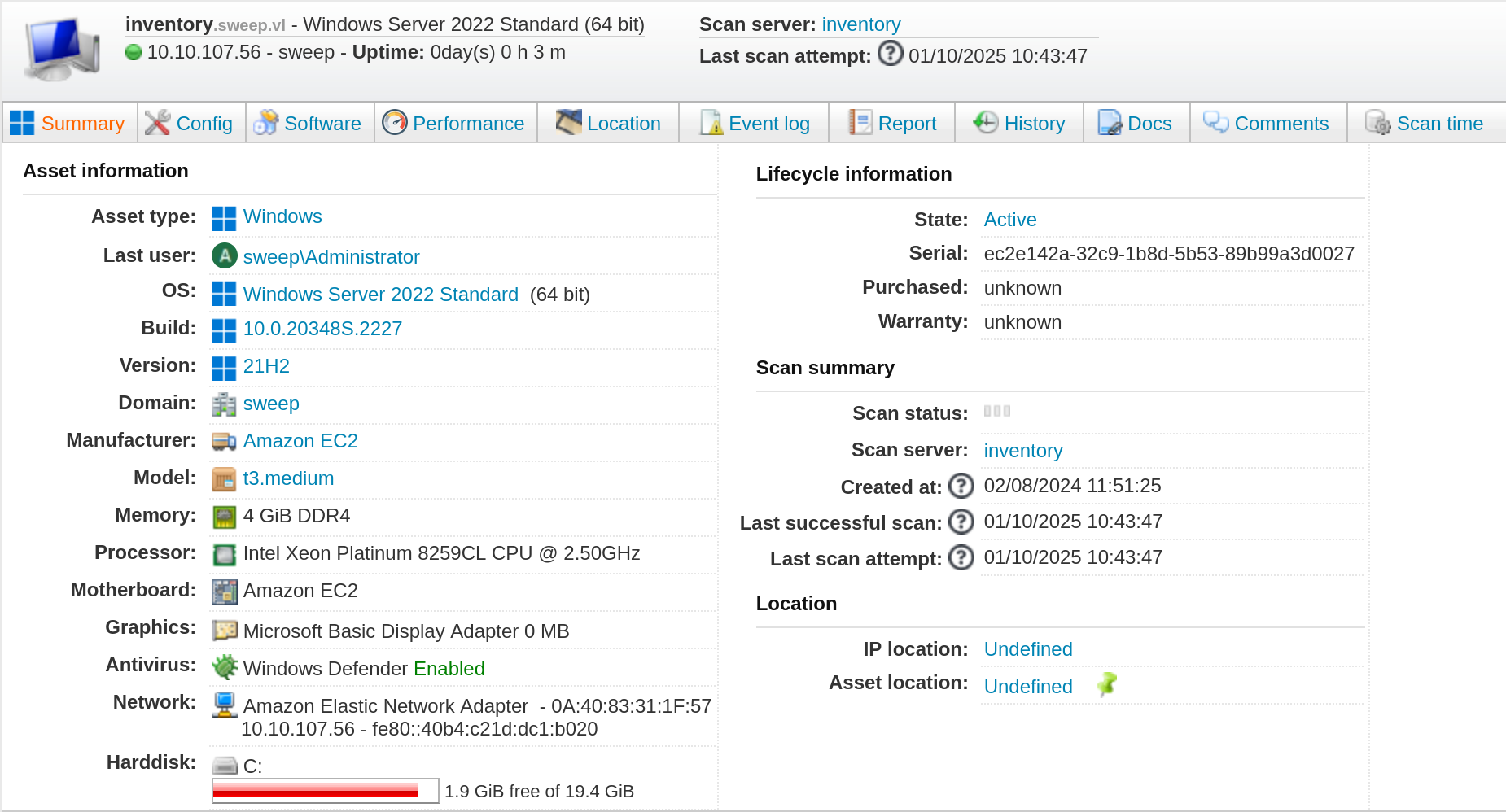Open the Software tab
Screen dimensions: 1506x812
pos(309,124)
